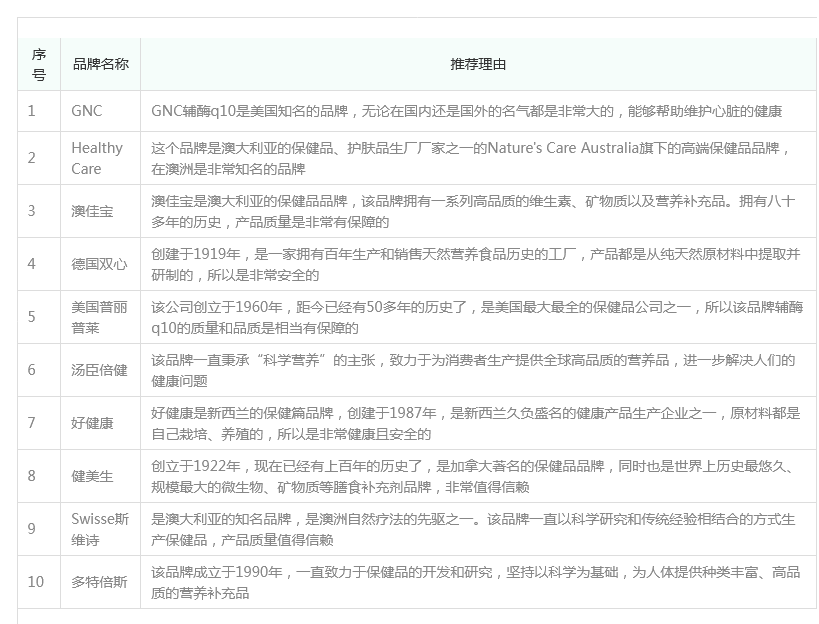
Task: Click the 序号 column header
Action: (x=39, y=64)
